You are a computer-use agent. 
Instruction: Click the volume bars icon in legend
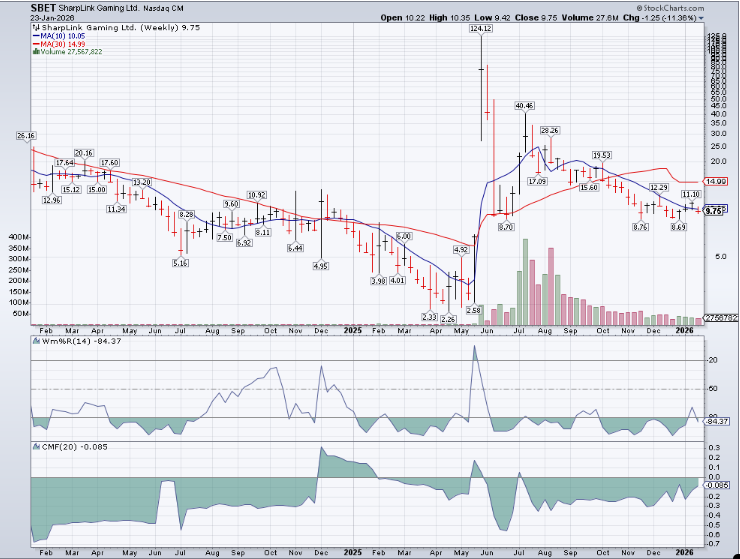(x=37, y=53)
